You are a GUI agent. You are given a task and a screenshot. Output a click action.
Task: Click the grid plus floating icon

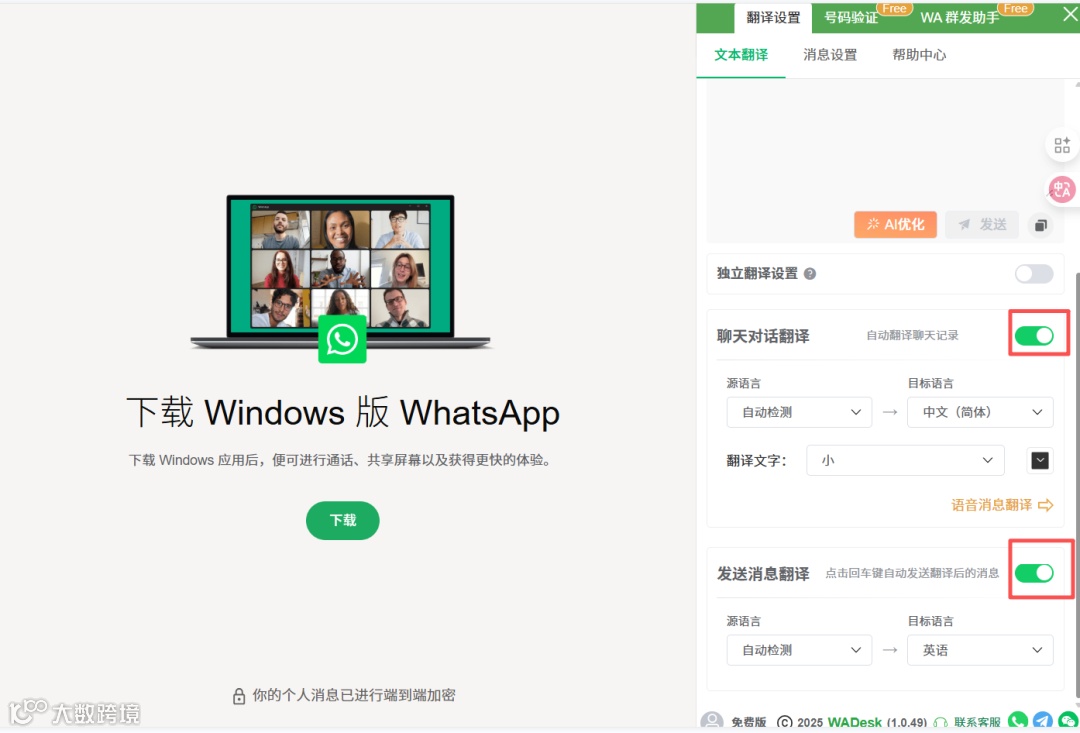1062,145
